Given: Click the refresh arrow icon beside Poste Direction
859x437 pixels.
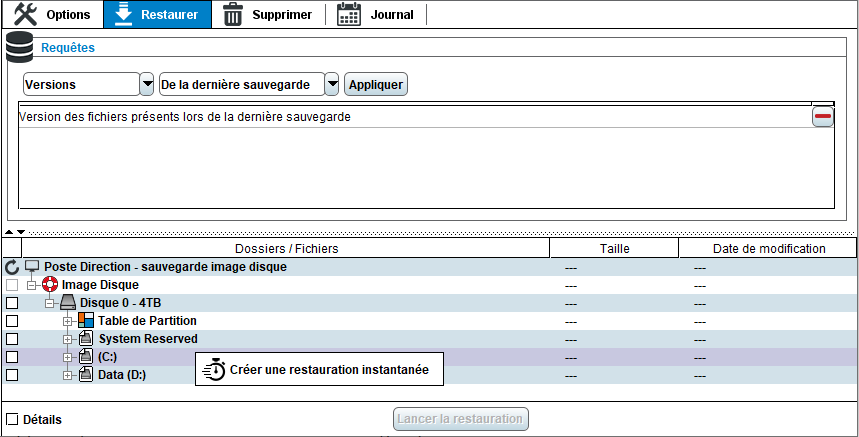Looking at the screenshot, I should click(x=12, y=267).
